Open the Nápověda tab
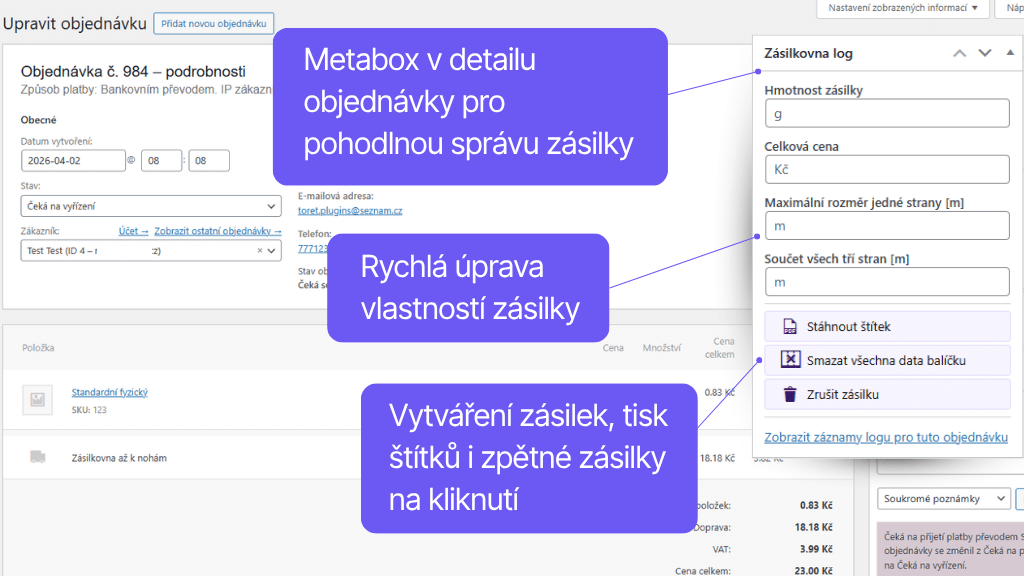The image size is (1024, 576). (x=1014, y=10)
